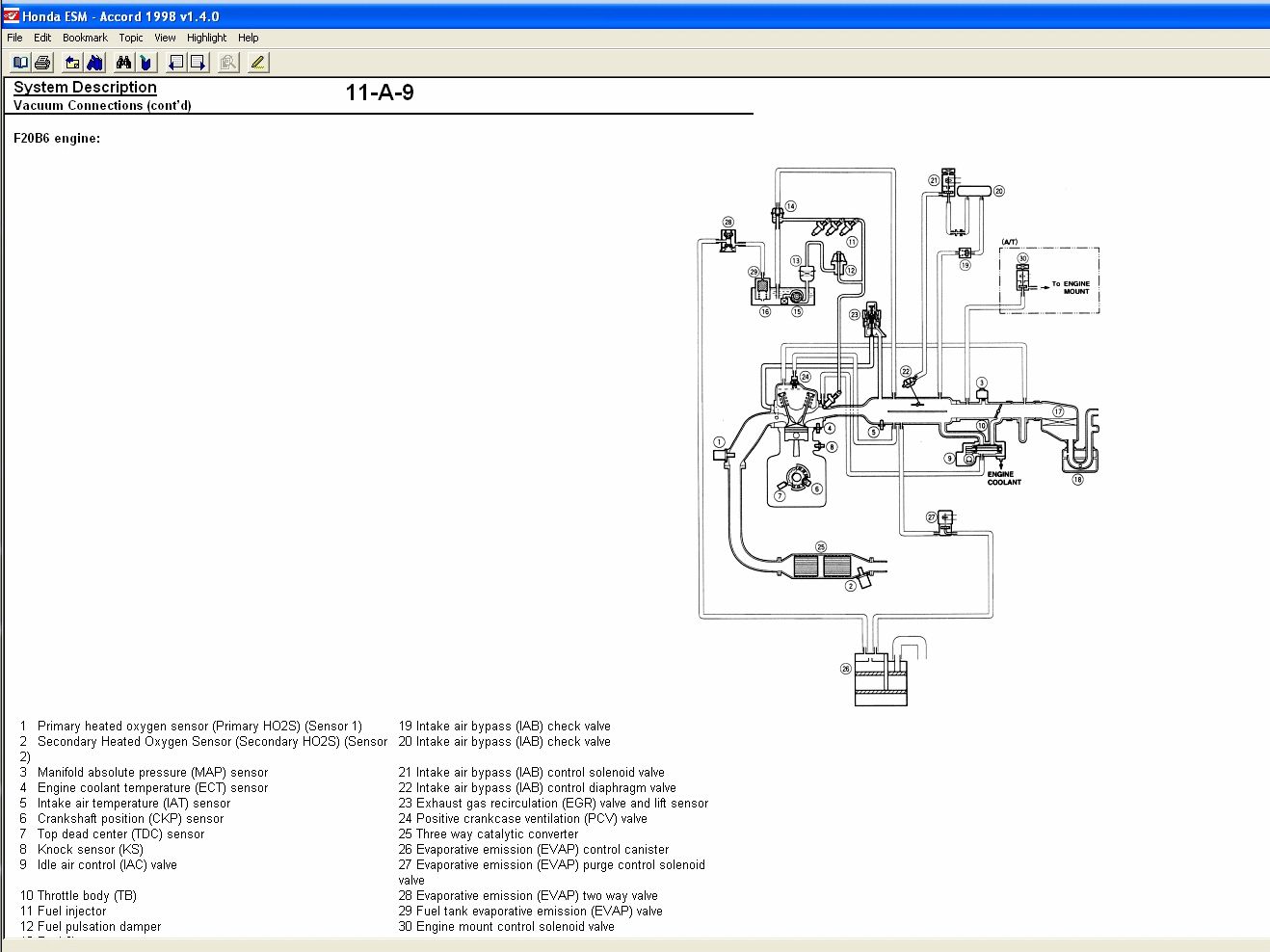
Task: Click the folder with back arrow icon
Action: tap(72, 63)
